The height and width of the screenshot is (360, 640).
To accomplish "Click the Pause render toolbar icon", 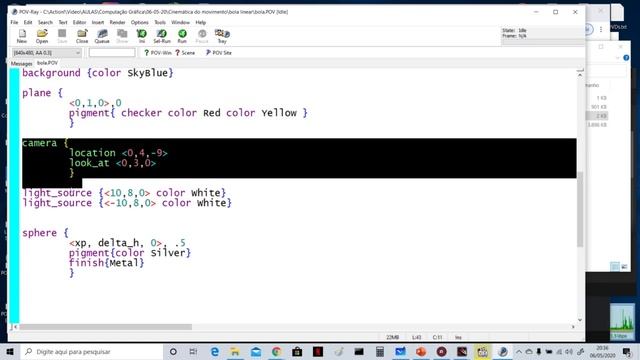I will coord(202,36).
